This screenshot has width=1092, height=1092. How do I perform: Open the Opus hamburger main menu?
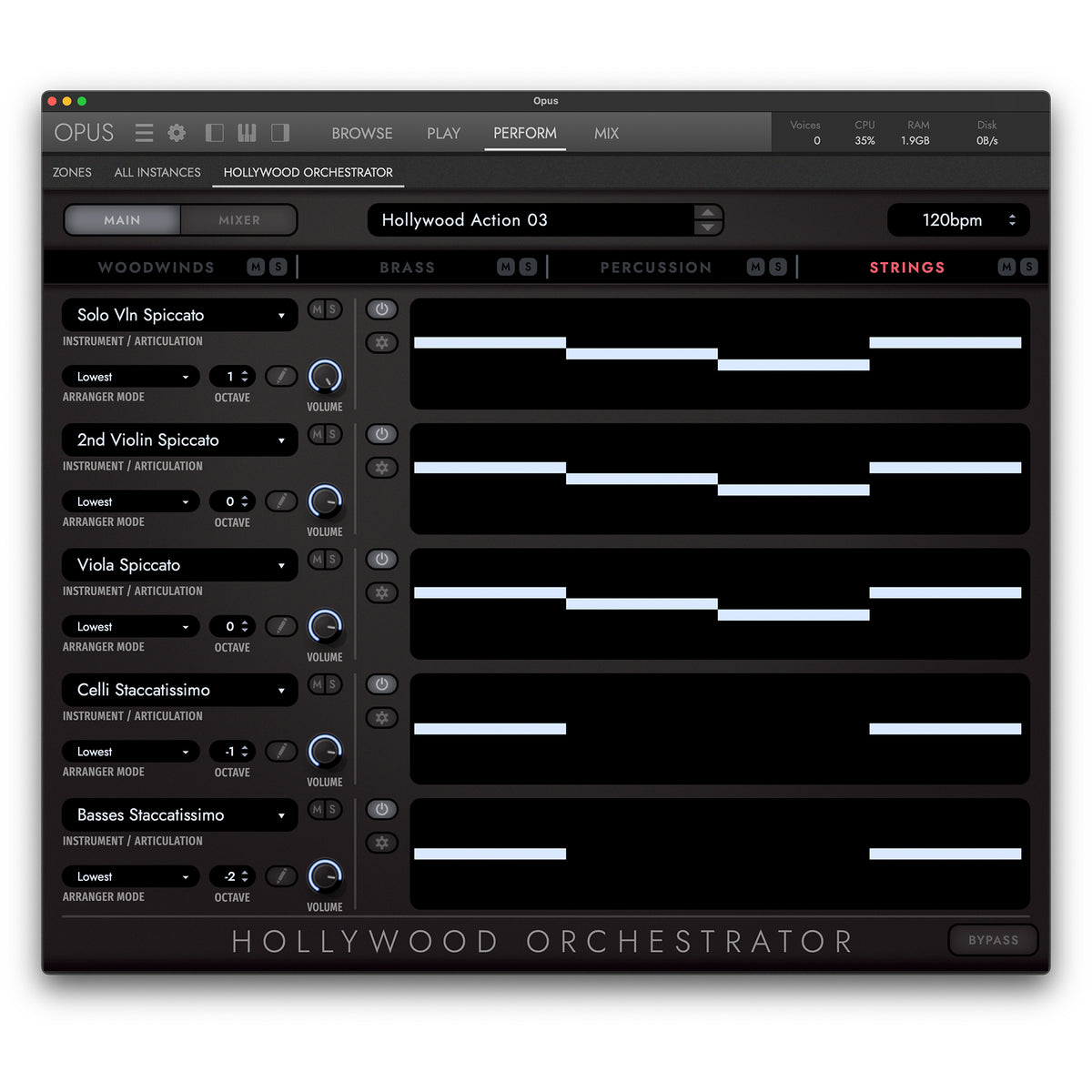(x=144, y=133)
